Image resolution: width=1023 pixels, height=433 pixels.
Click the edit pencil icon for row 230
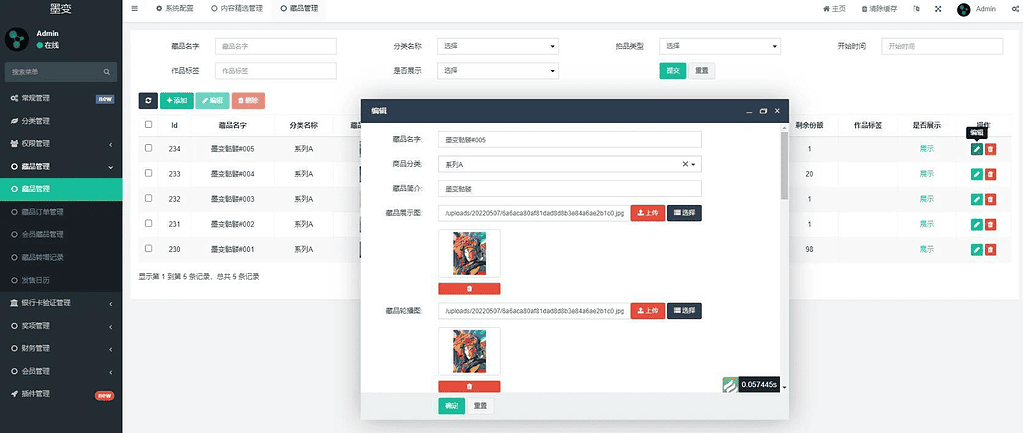click(976, 249)
